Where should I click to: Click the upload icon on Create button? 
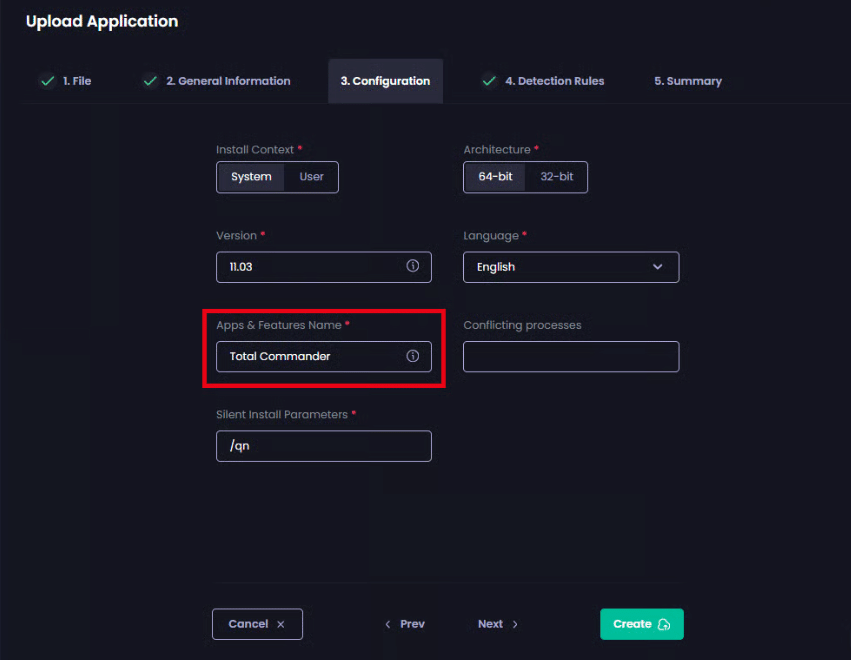pyautogui.click(x=664, y=624)
